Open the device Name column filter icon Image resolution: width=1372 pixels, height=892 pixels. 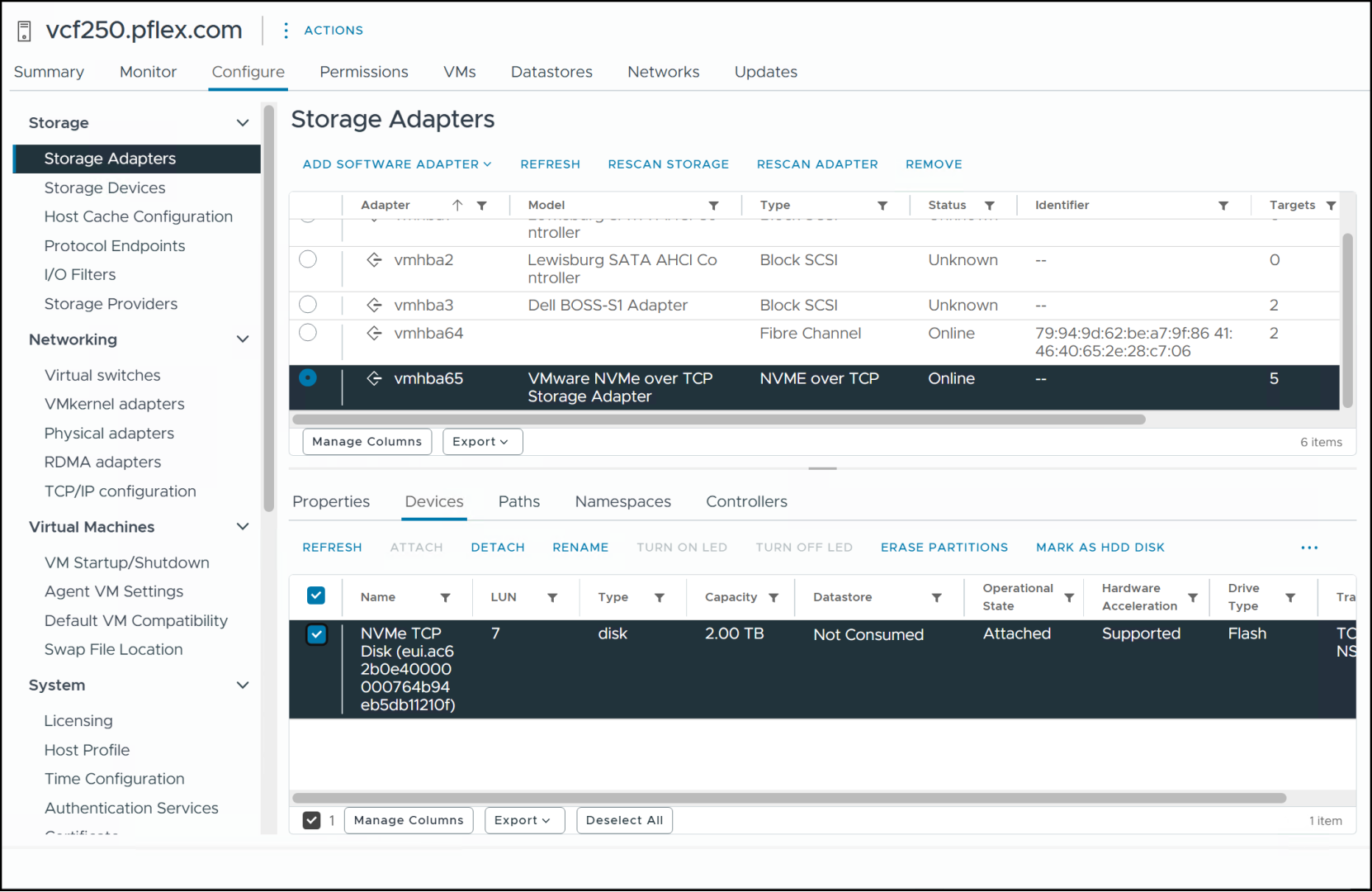pyautogui.click(x=446, y=597)
